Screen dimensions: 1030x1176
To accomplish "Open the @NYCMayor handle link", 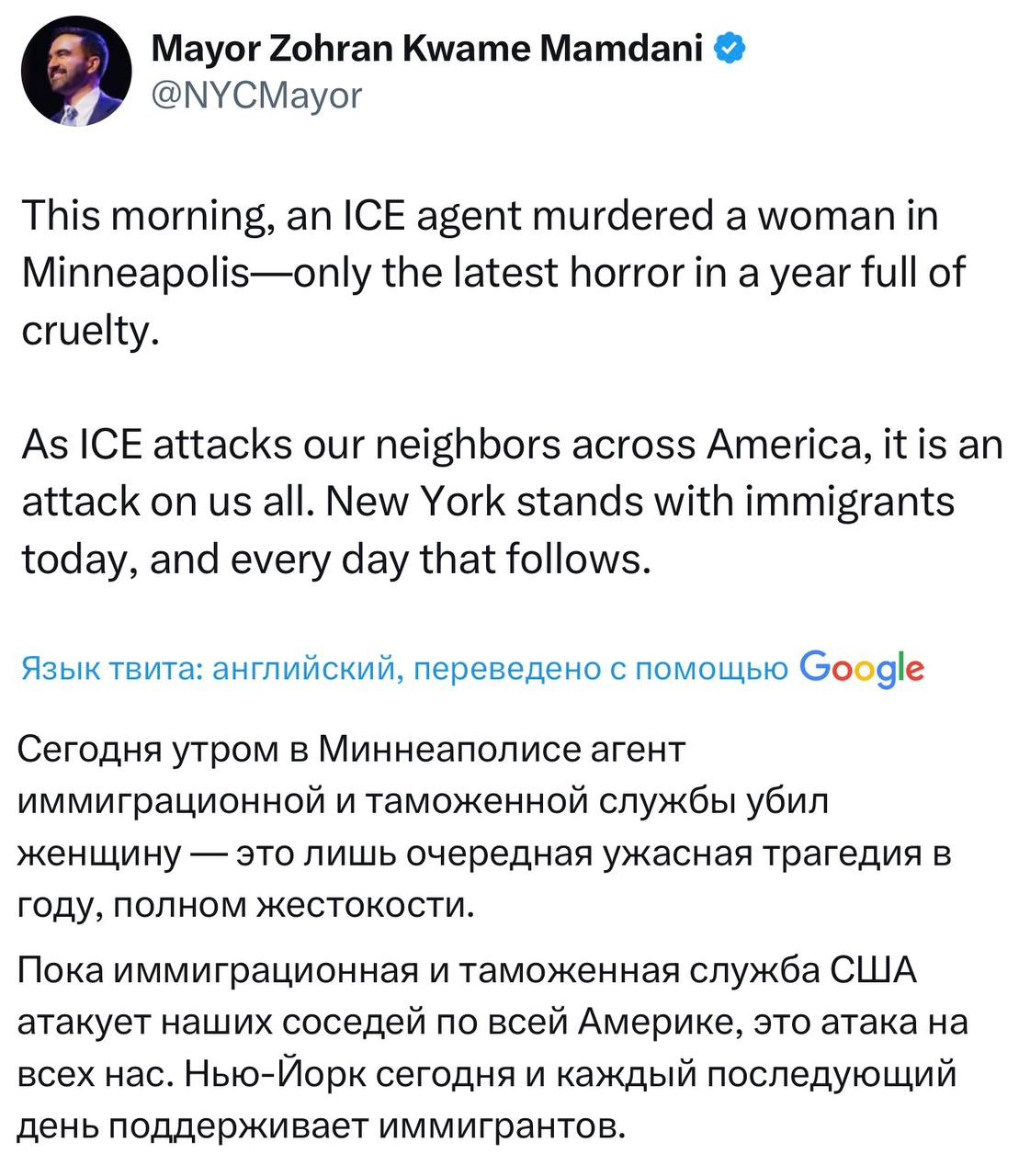I will (x=258, y=92).
